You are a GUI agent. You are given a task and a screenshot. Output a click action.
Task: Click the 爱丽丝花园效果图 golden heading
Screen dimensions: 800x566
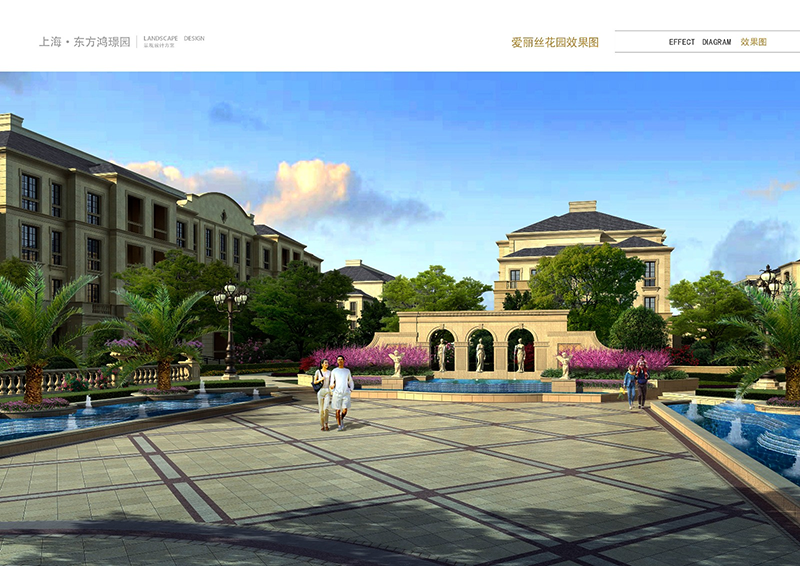(555, 43)
